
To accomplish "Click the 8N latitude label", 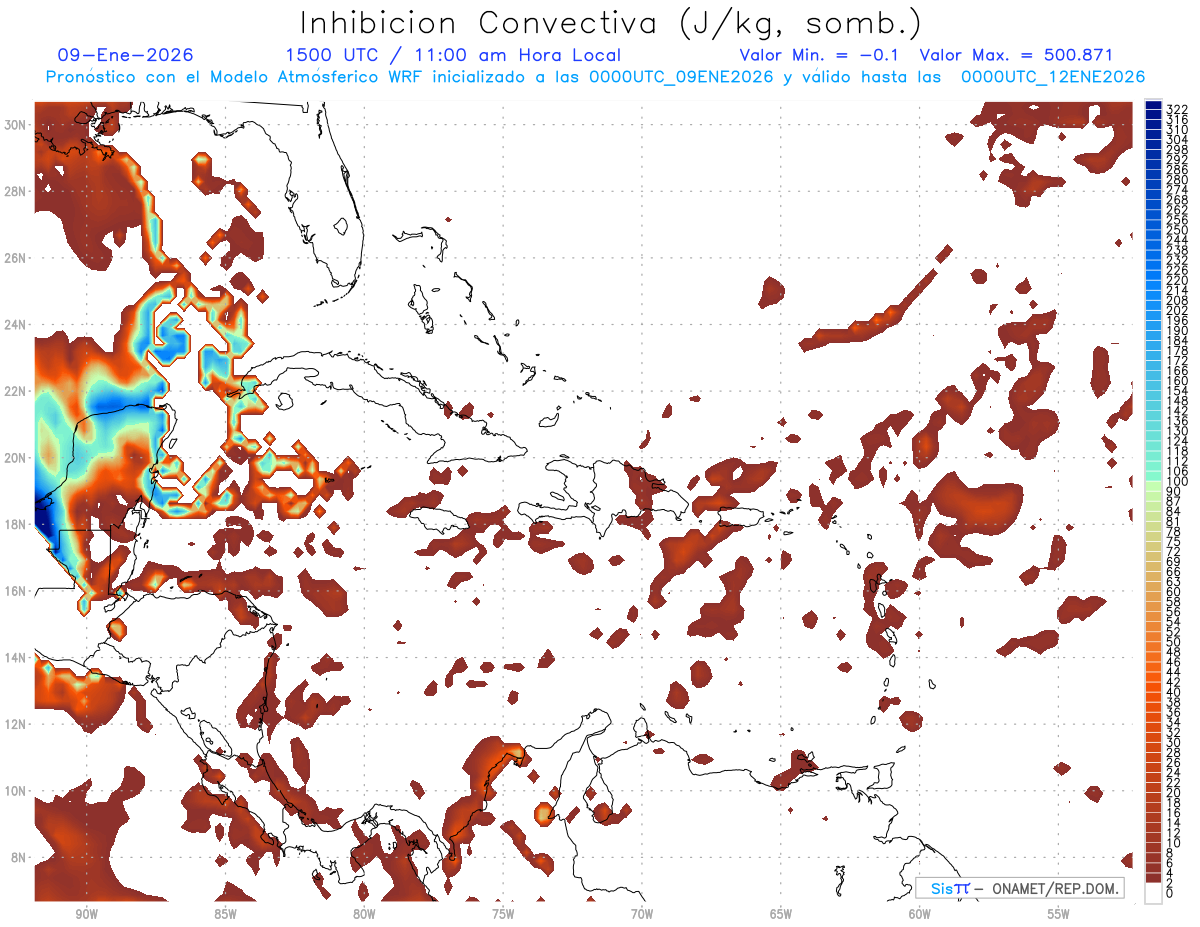I will [20, 857].
